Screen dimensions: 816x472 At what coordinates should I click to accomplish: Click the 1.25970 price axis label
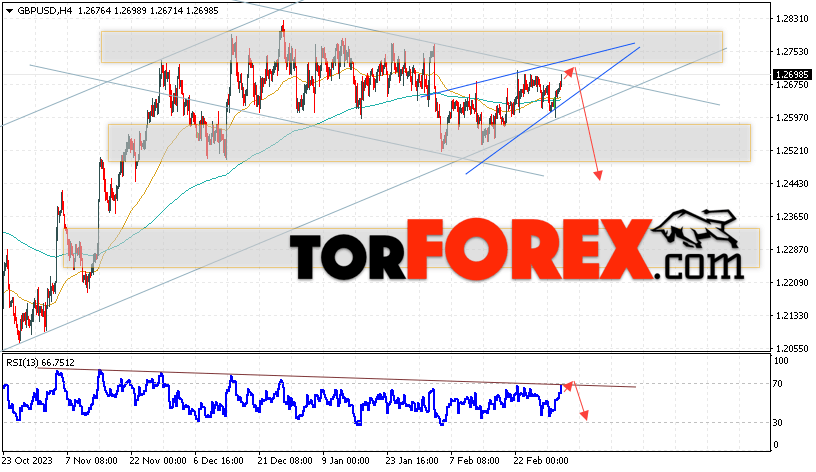792,118
